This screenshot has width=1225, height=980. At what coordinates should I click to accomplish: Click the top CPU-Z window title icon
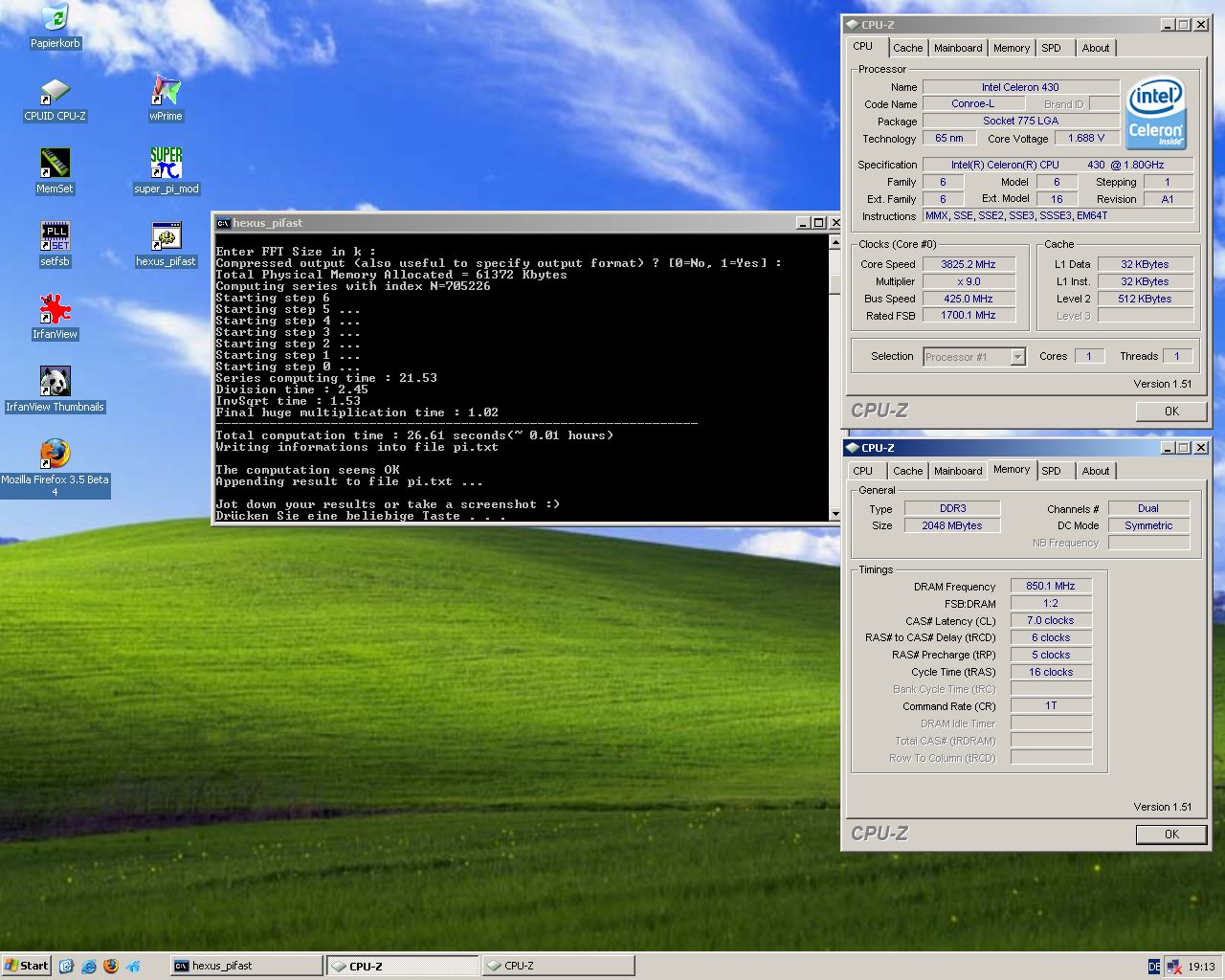point(852,25)
